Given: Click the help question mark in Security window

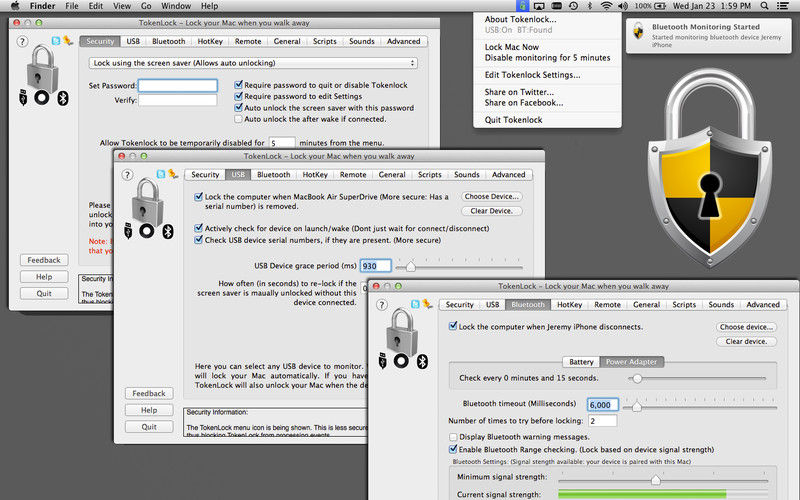Looking at the screenshot, I should [22, 42].
